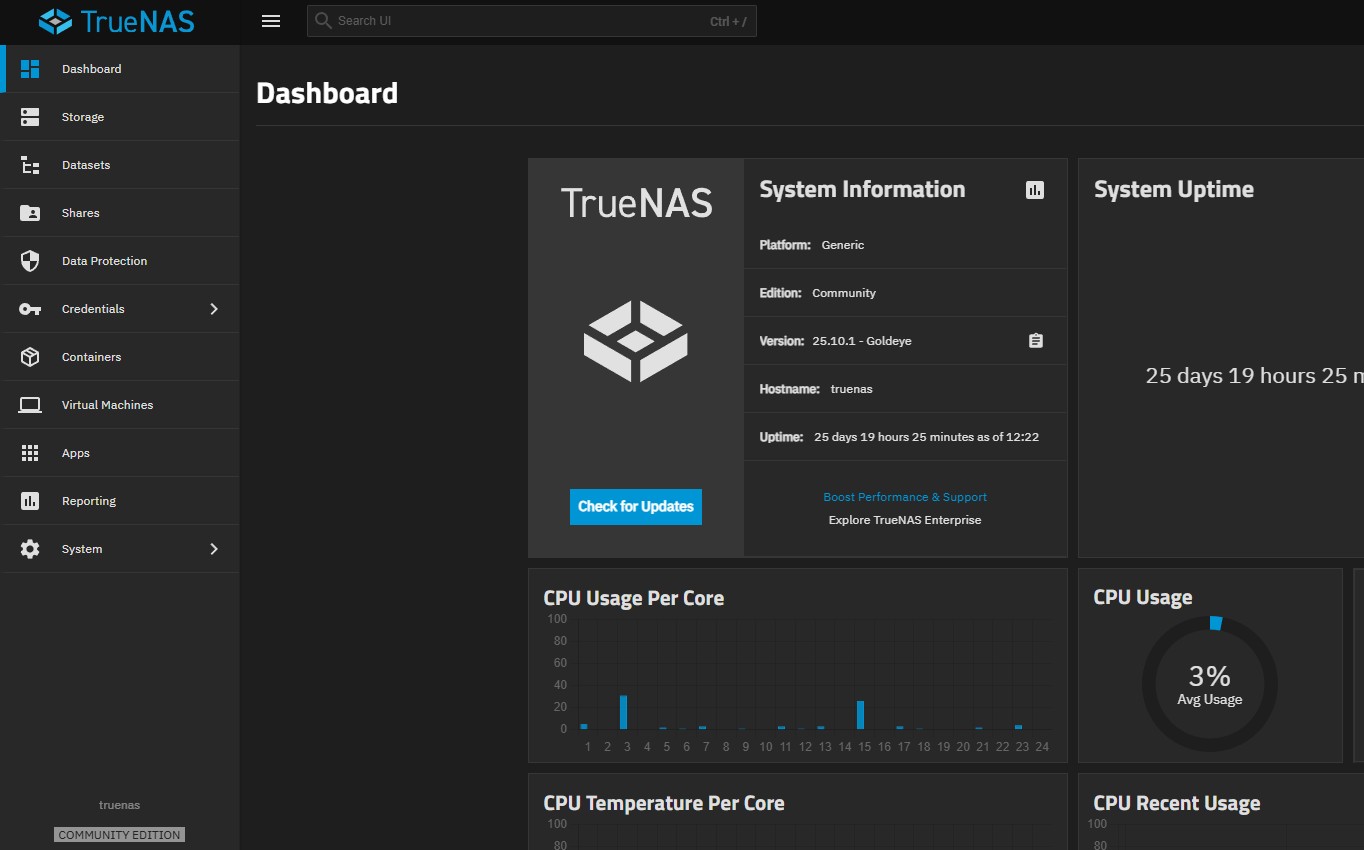Click the CPU Usage circular gauge
Screen dimensions: 1364x850
[x=1209, y=684]
